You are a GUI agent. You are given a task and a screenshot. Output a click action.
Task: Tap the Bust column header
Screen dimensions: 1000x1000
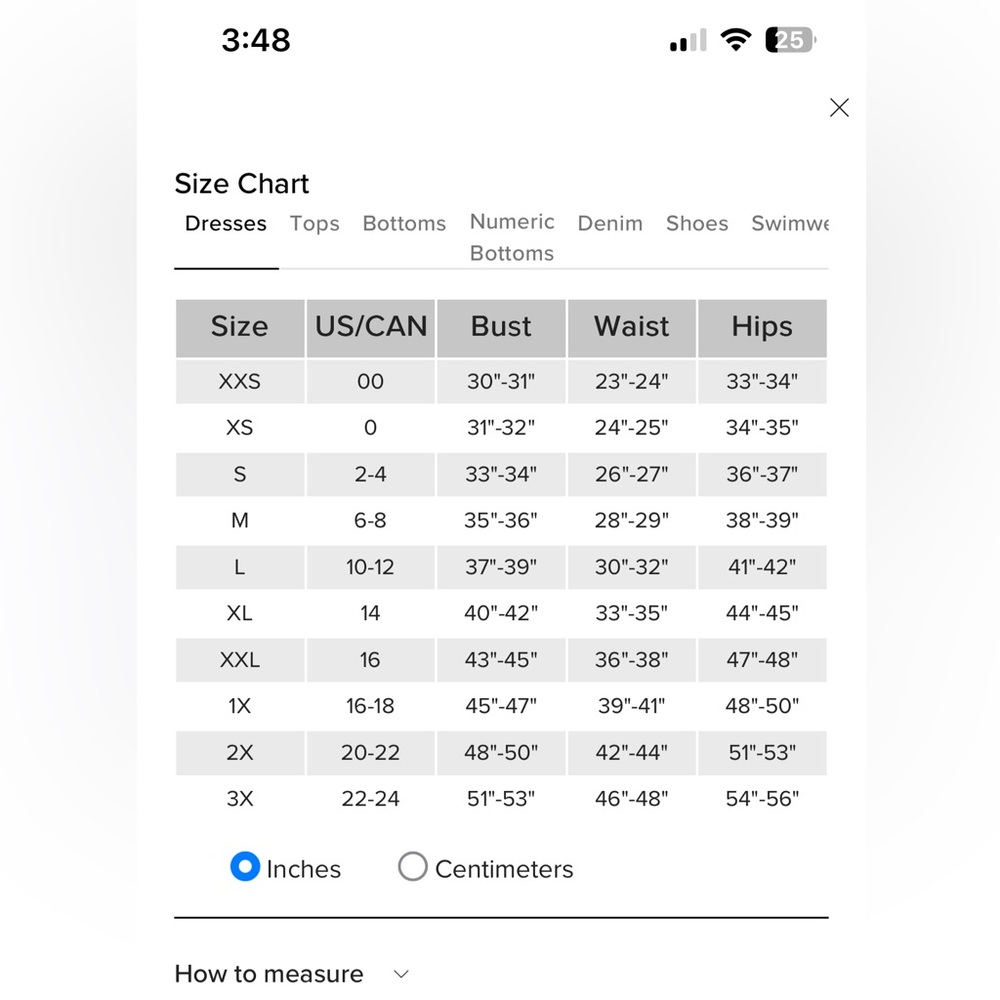[501, 328]
